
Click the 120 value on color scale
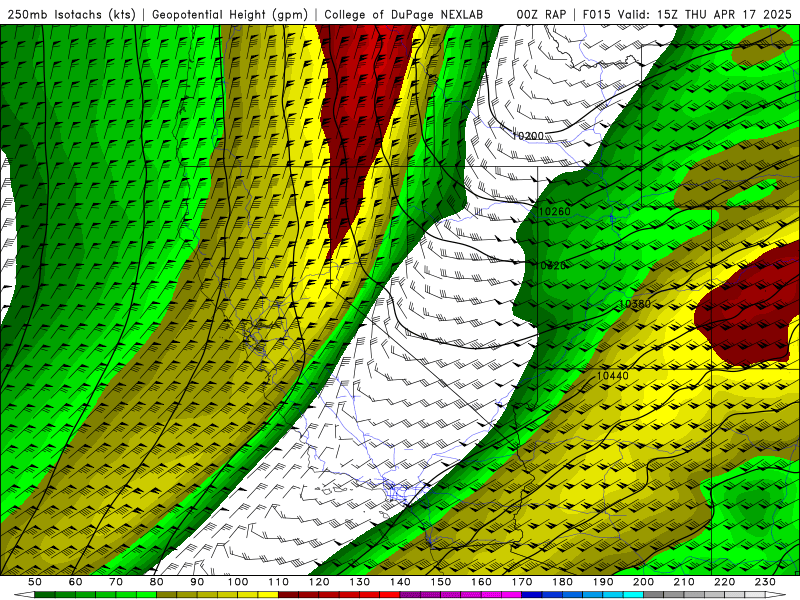319,582
